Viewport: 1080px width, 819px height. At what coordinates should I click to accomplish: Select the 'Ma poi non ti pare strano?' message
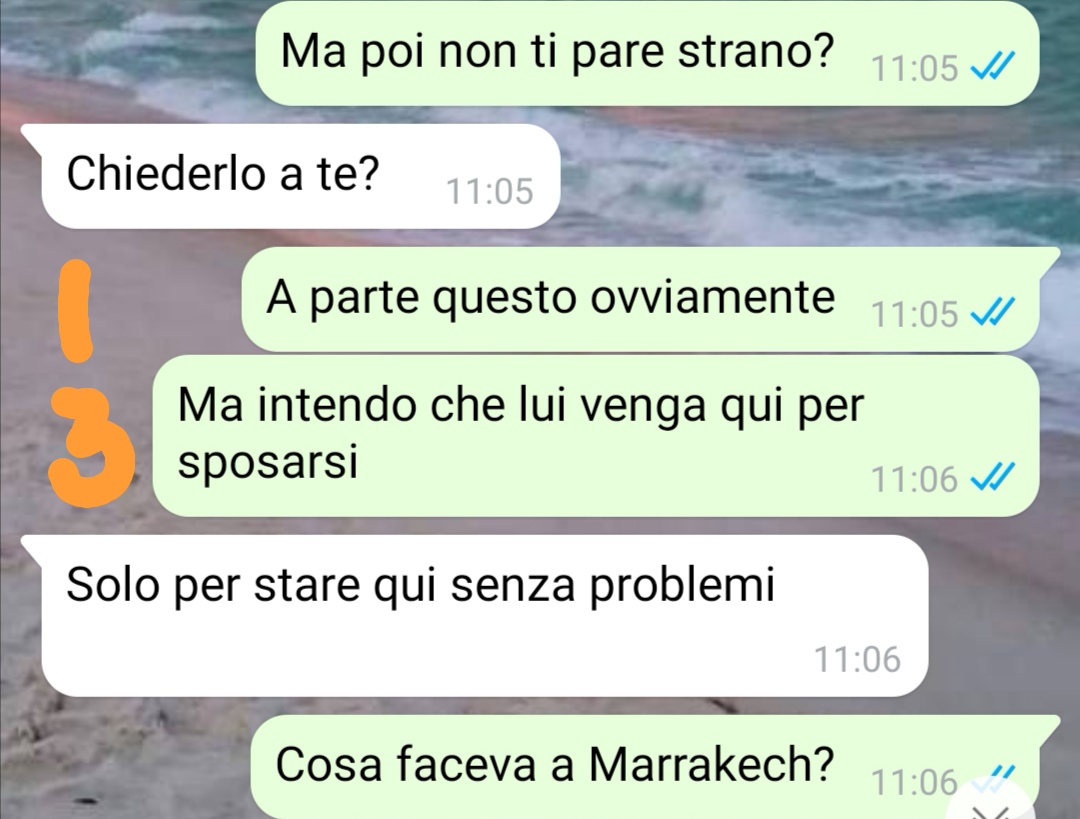647,54
